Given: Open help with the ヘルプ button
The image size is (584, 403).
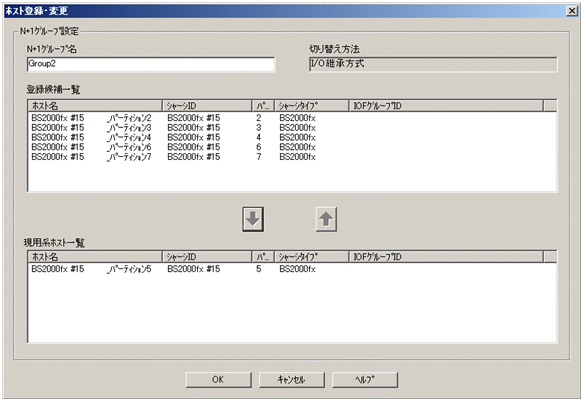Looking at the screenshot, I should [365, 380].
